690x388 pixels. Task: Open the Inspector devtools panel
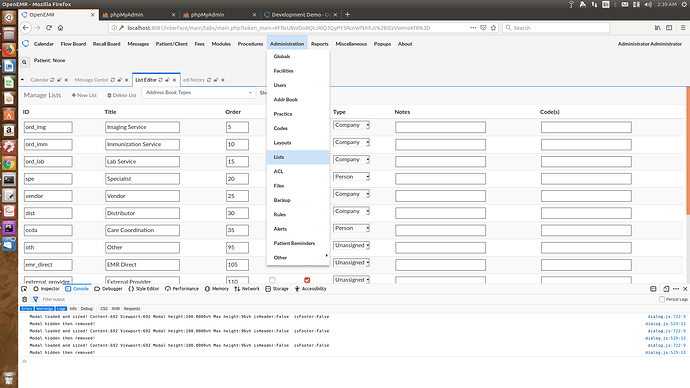tap(46, 289)
